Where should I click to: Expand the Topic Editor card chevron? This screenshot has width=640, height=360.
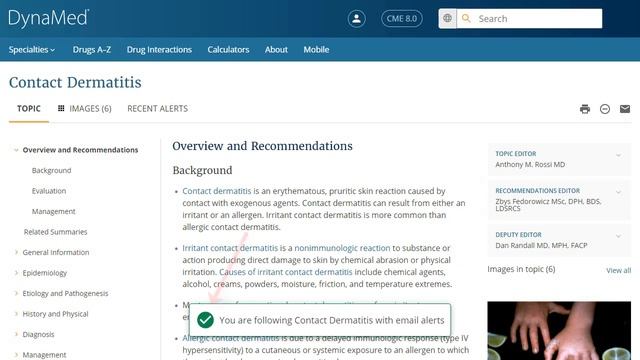(x=618, y=155)
